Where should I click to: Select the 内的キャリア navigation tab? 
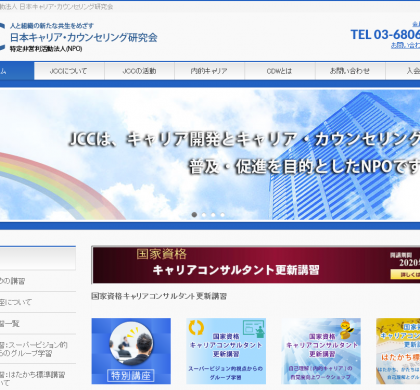209,71
